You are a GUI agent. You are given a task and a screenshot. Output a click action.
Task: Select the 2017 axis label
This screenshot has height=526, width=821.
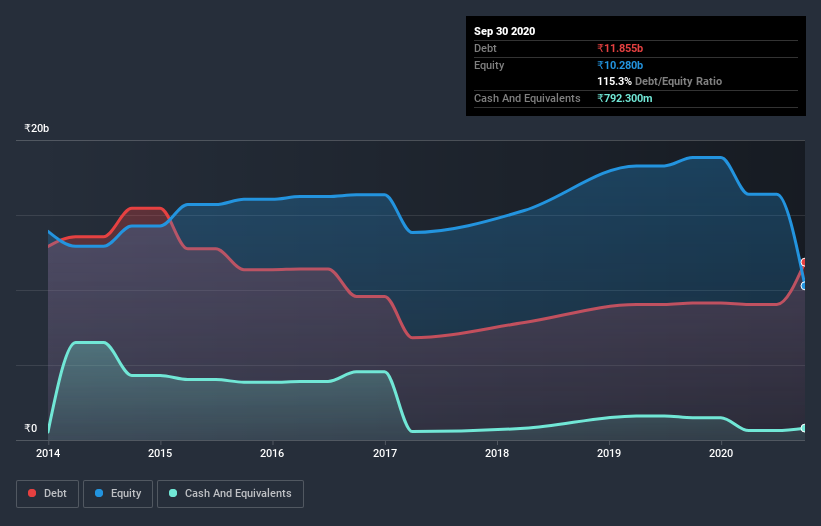385,453
